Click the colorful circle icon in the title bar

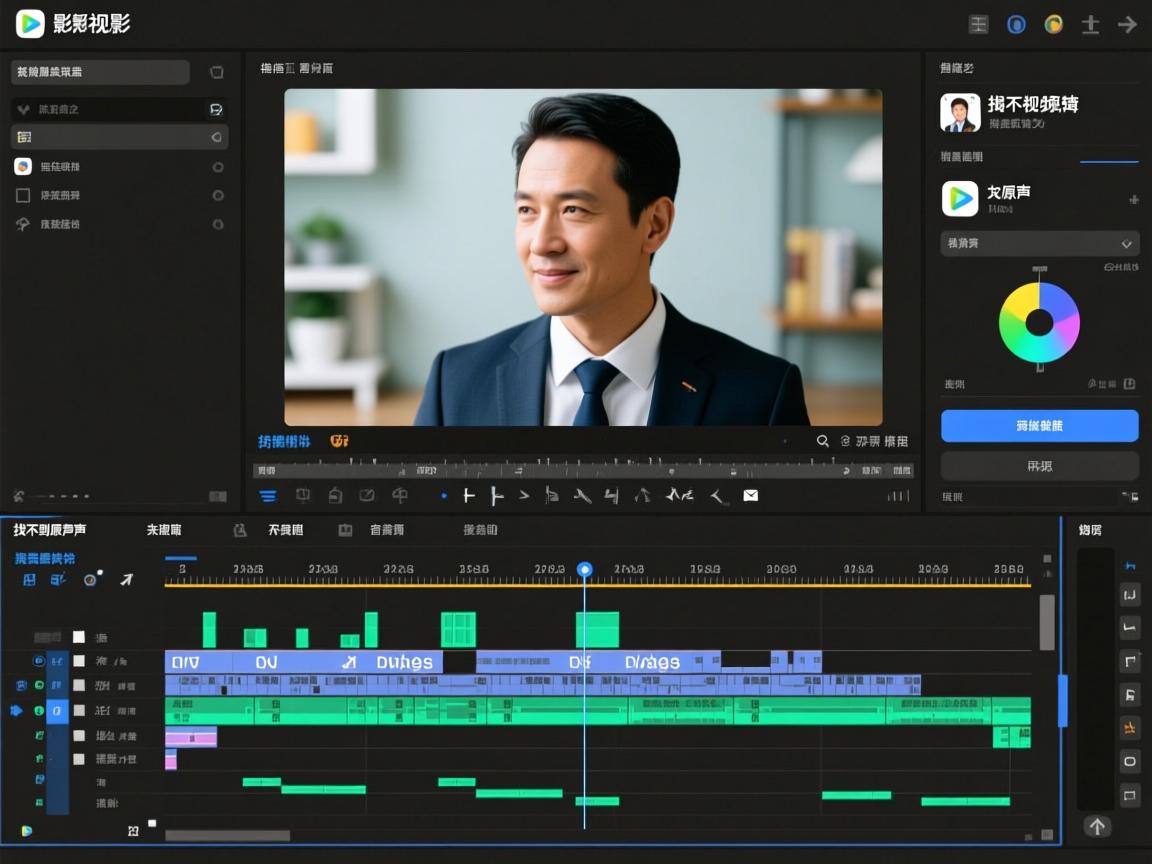tap(1054, 24)
